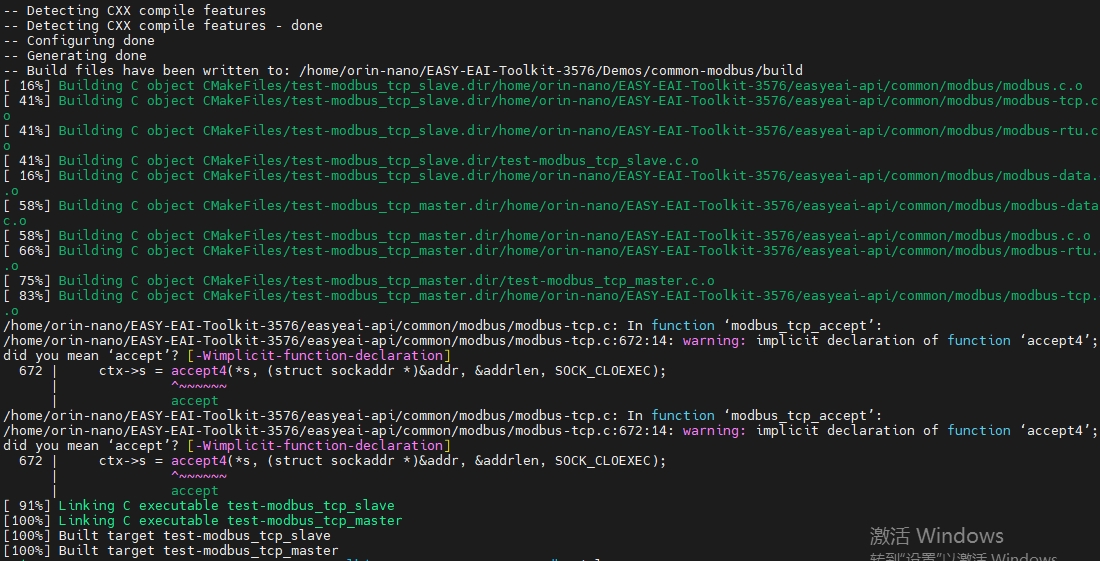
Task: Click the '[ 91%]' progress tag
Action: pyautogui.click(x=27, y=506)
